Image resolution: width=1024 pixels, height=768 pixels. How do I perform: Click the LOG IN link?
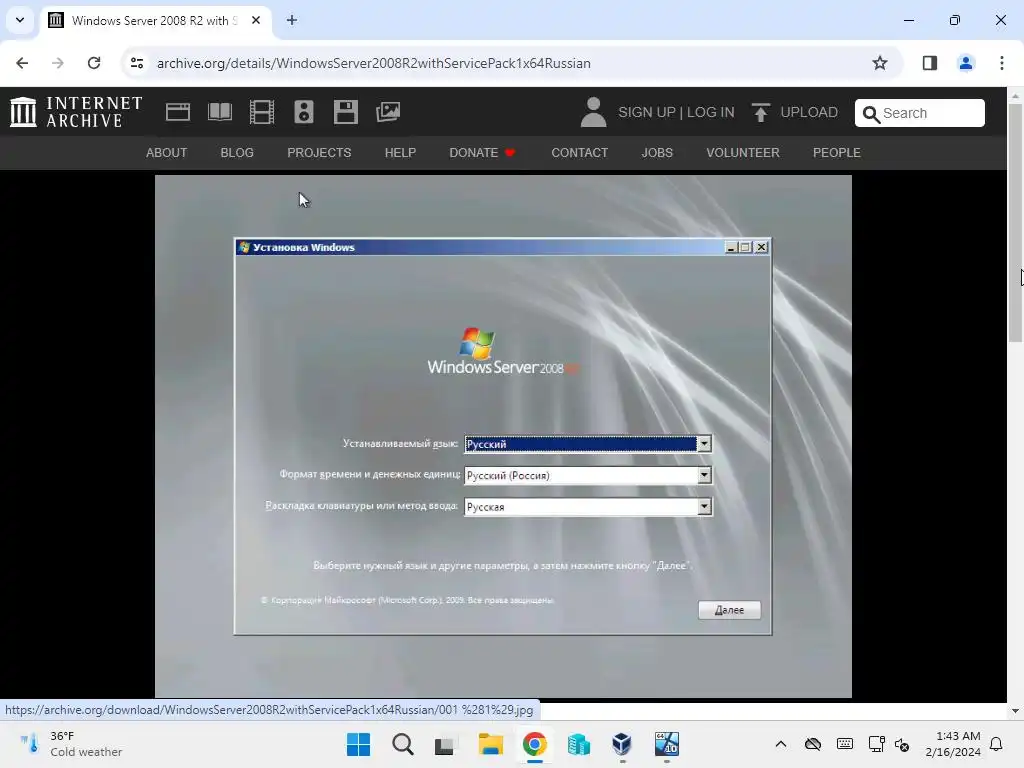[x=711, y=112]
